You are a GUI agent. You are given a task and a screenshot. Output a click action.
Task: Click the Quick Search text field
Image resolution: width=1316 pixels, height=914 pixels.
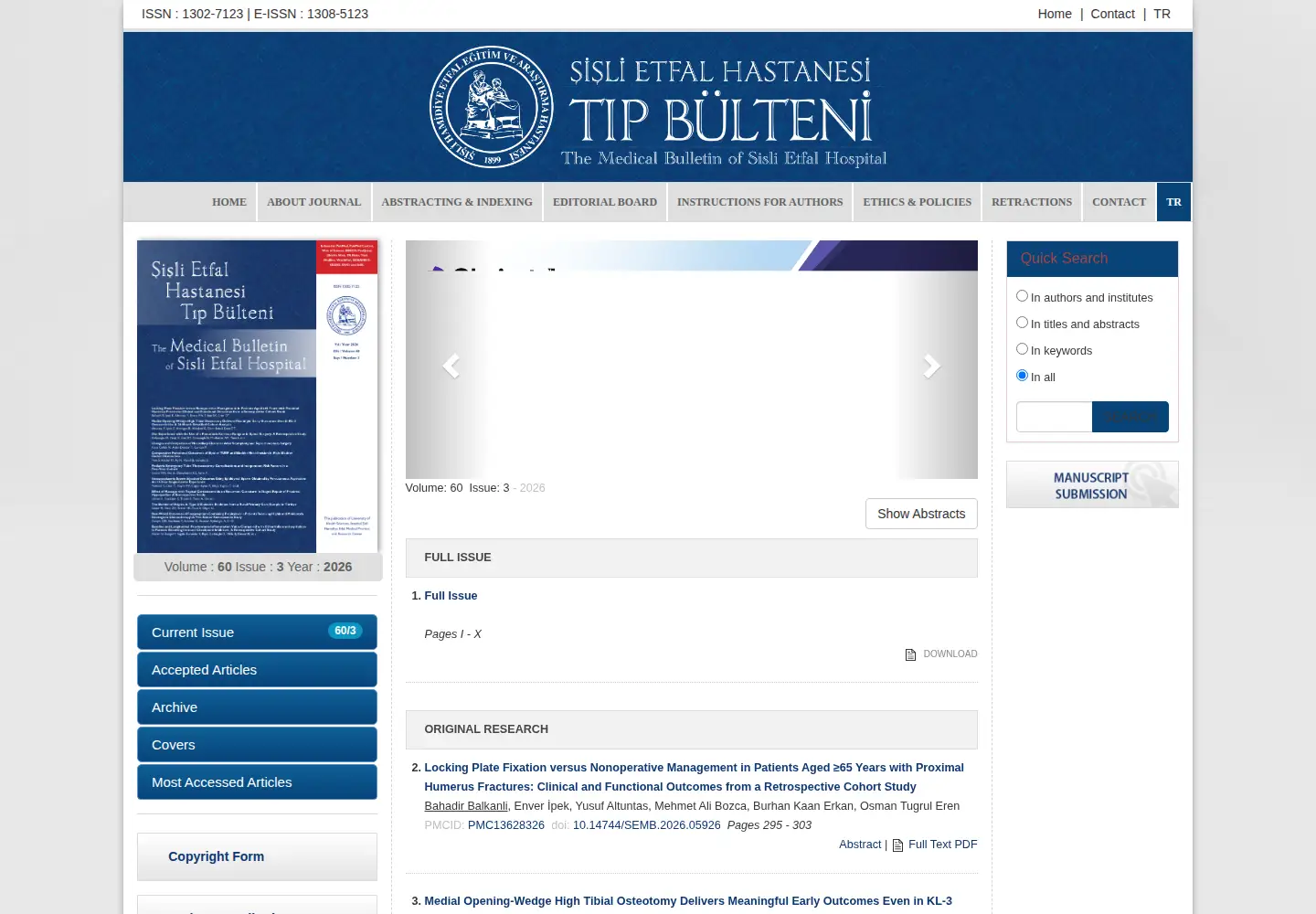tap(1054, 417)
